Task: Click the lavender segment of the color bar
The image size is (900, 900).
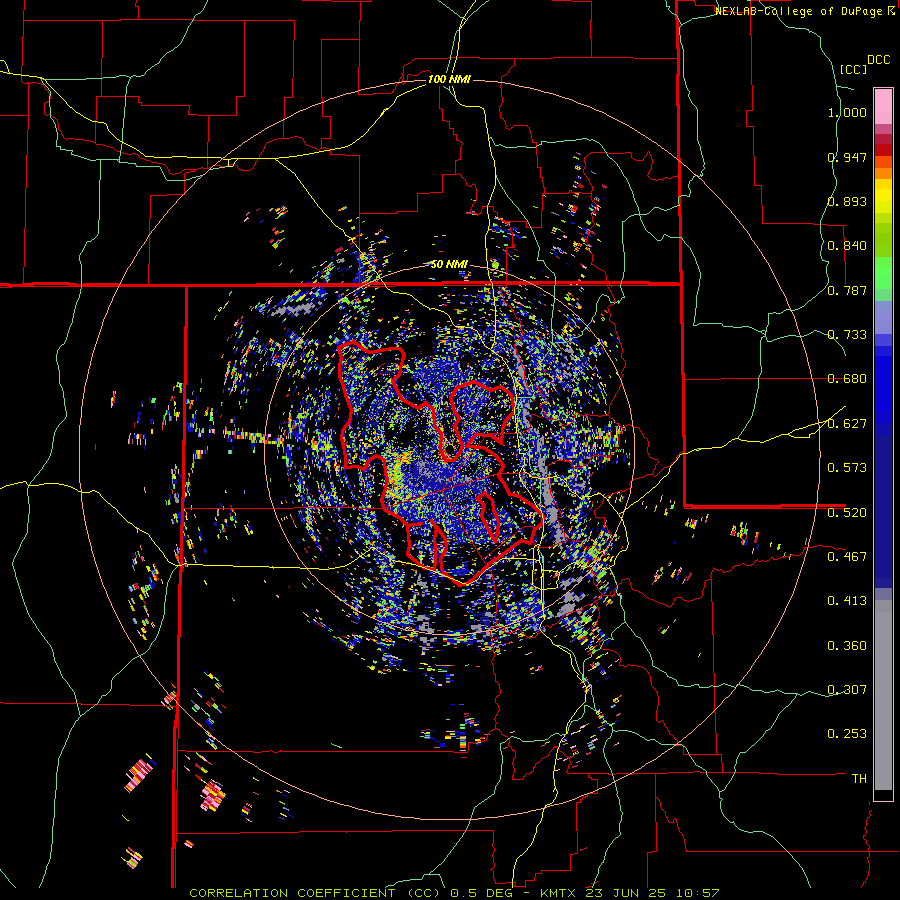Action: (x=883, y=317)
